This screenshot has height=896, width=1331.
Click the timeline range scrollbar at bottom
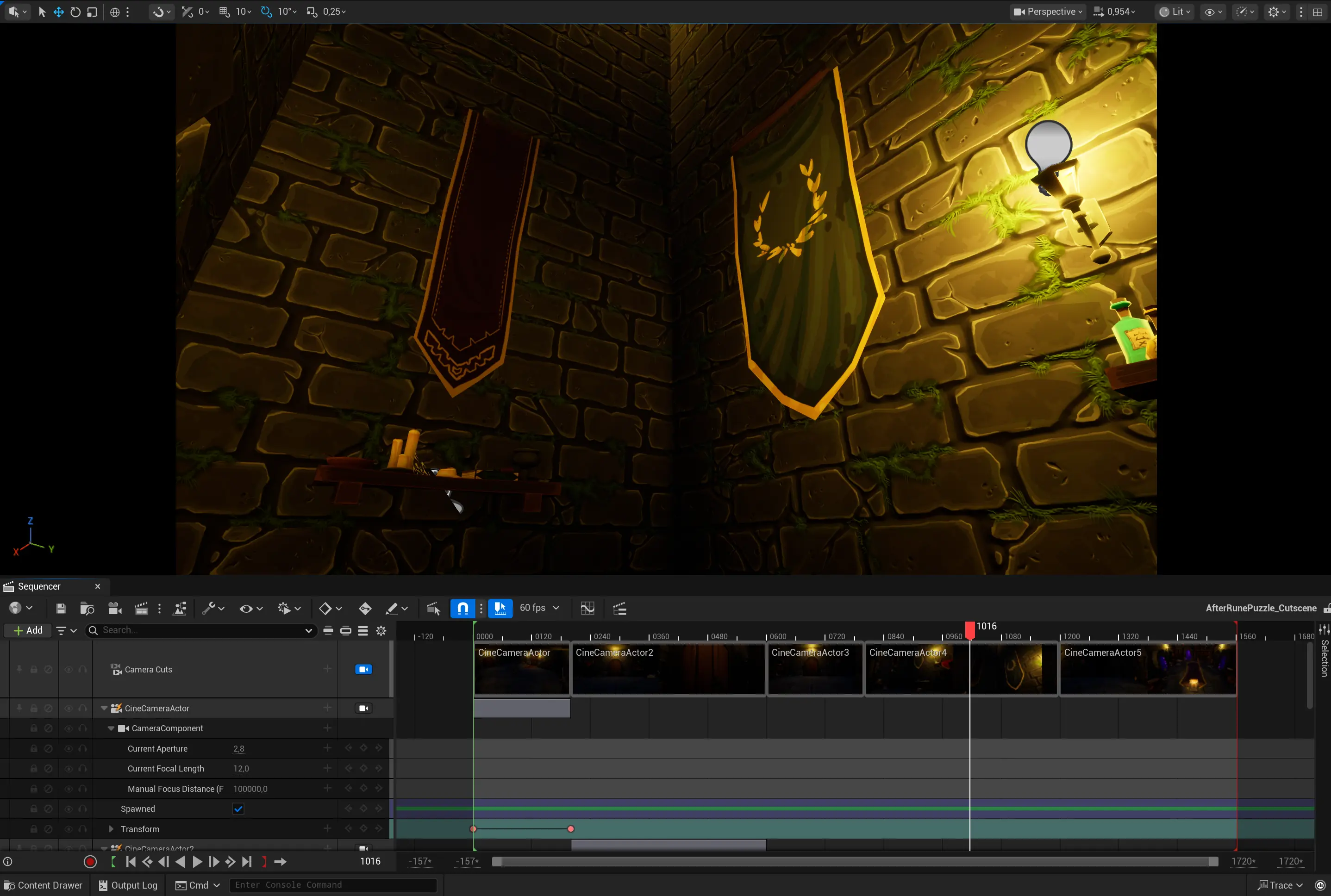click(855, 861)
